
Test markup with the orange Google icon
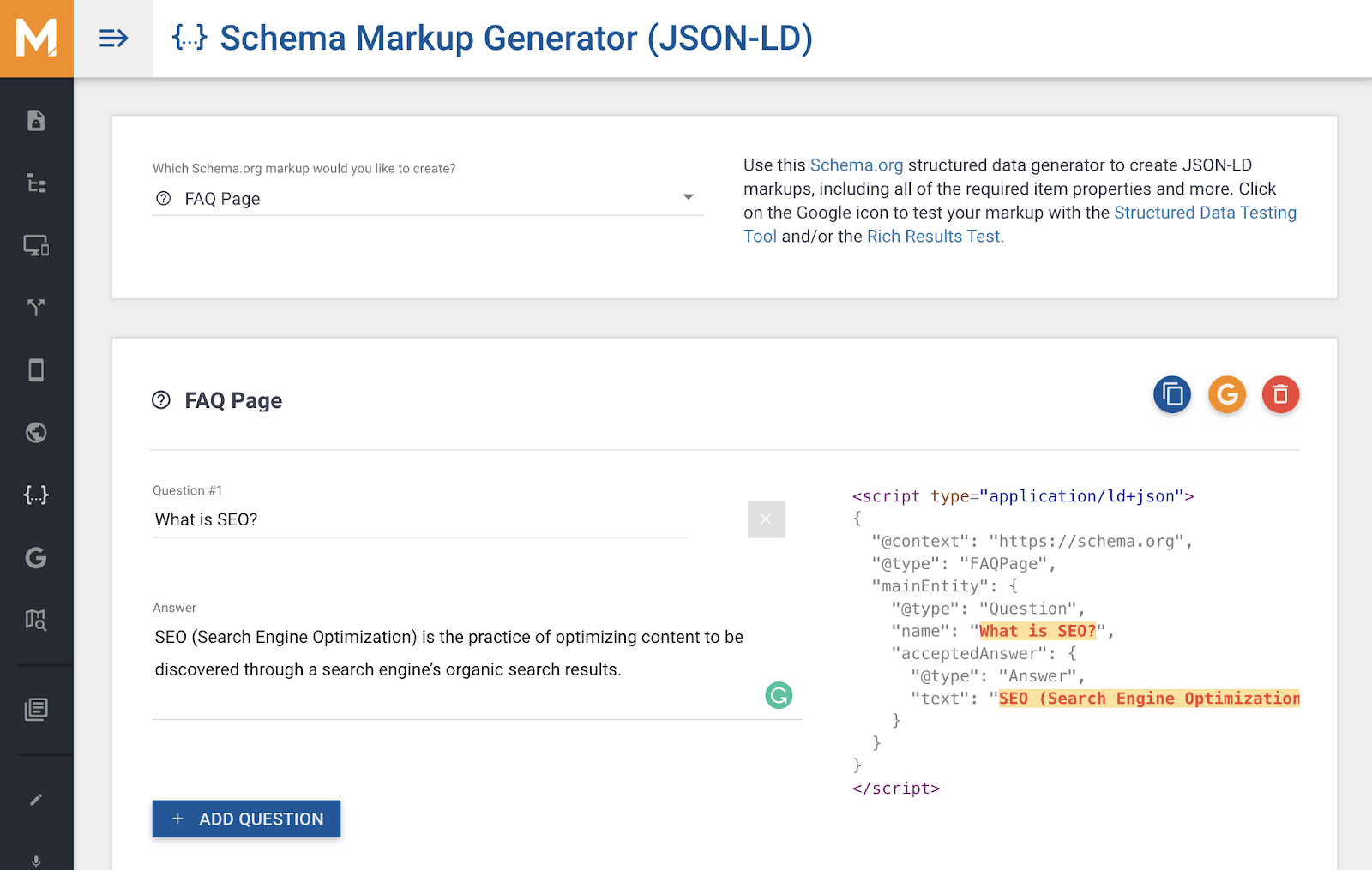coord(1226,394)
